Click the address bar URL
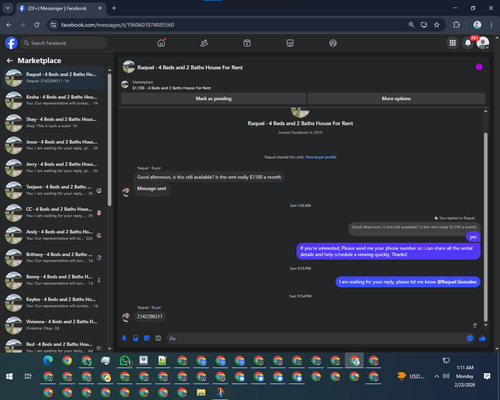Viewport: 500px width, 400px height. coord(117,25)
